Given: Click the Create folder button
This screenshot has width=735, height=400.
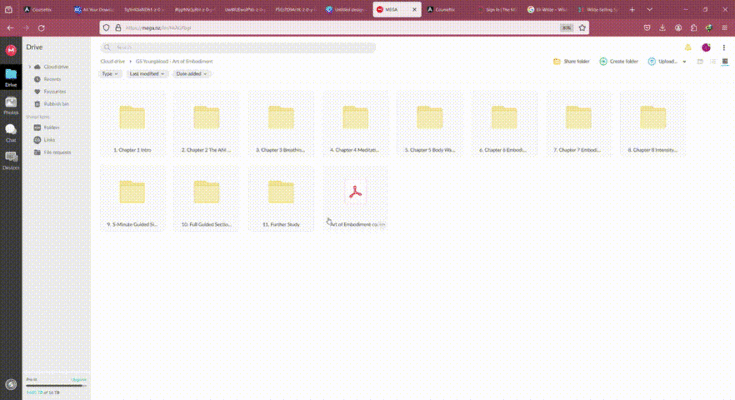Looking at the screenshot, I should [x=619, y=62].
